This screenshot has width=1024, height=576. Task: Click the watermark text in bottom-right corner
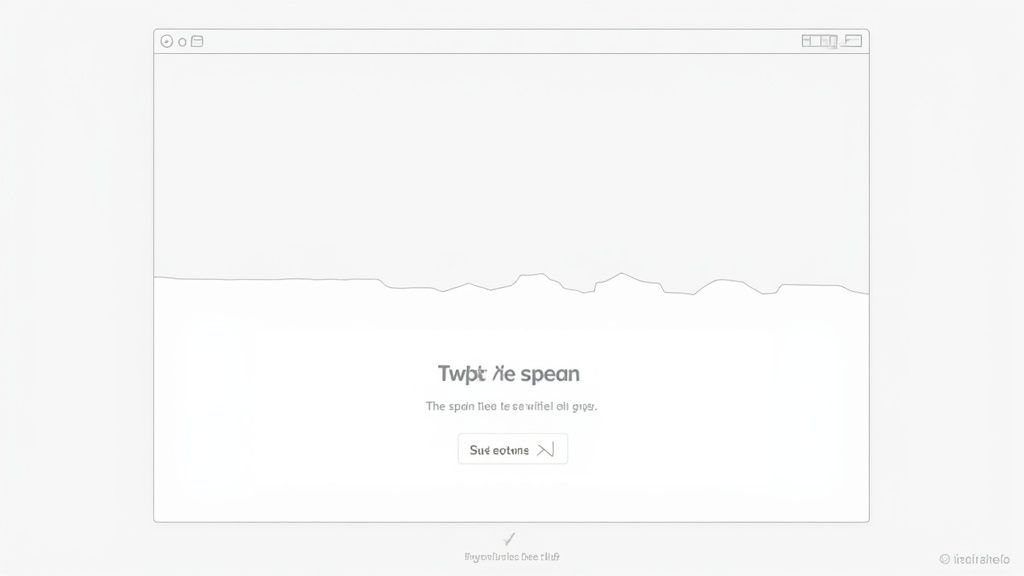981,559
